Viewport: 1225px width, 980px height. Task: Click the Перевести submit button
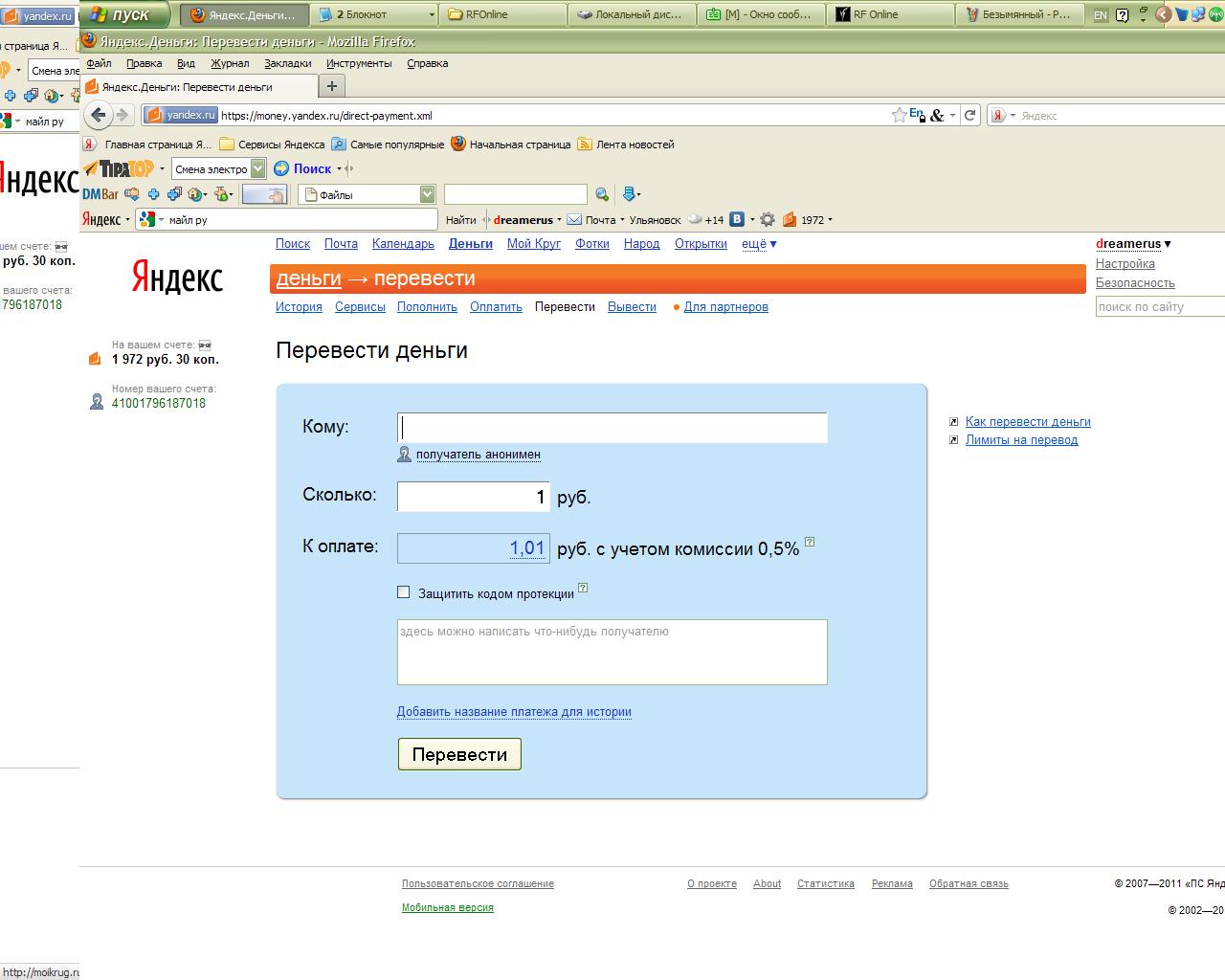tap(459, 754)
